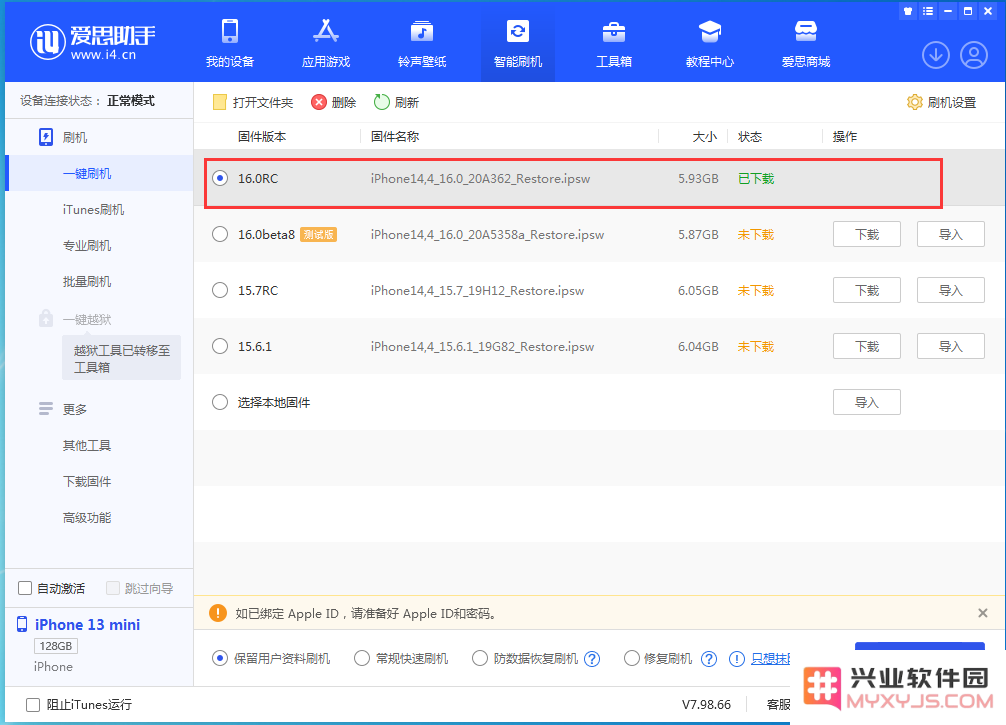Image resolution: width=1006 pixels, height=725 pixels.
Task: Open 下载固件 in the sidebar
Action: pos(87,481)
